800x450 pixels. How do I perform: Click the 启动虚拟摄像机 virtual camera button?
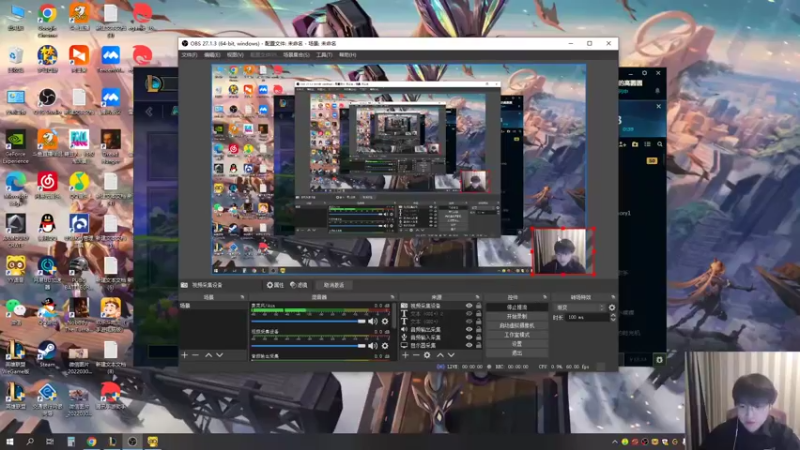517,326
